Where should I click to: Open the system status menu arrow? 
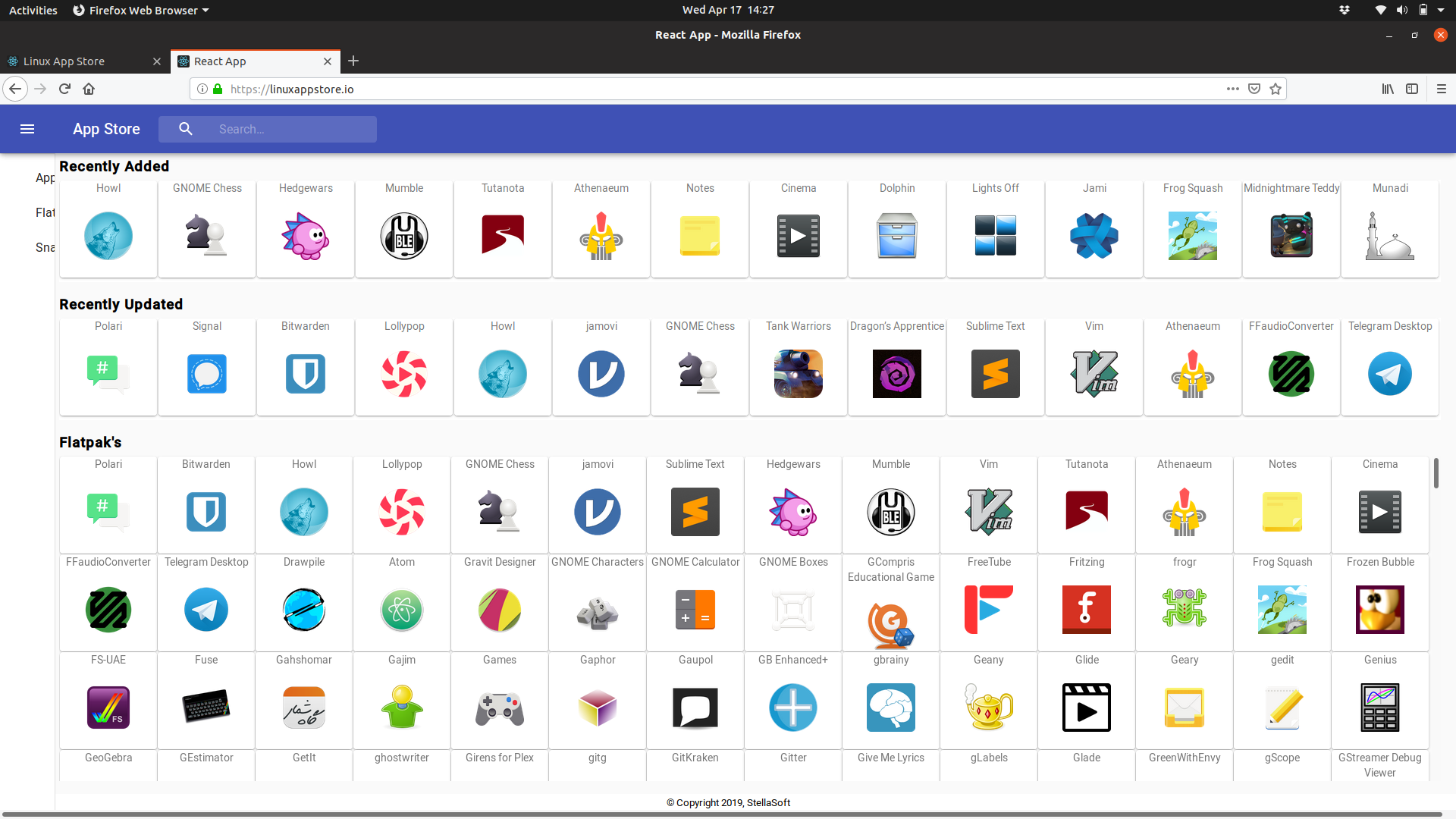pos(1441,10)
